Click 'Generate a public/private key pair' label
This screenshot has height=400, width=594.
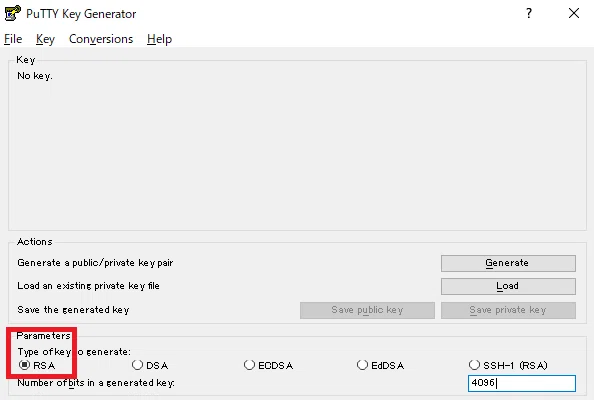[95, 263]
